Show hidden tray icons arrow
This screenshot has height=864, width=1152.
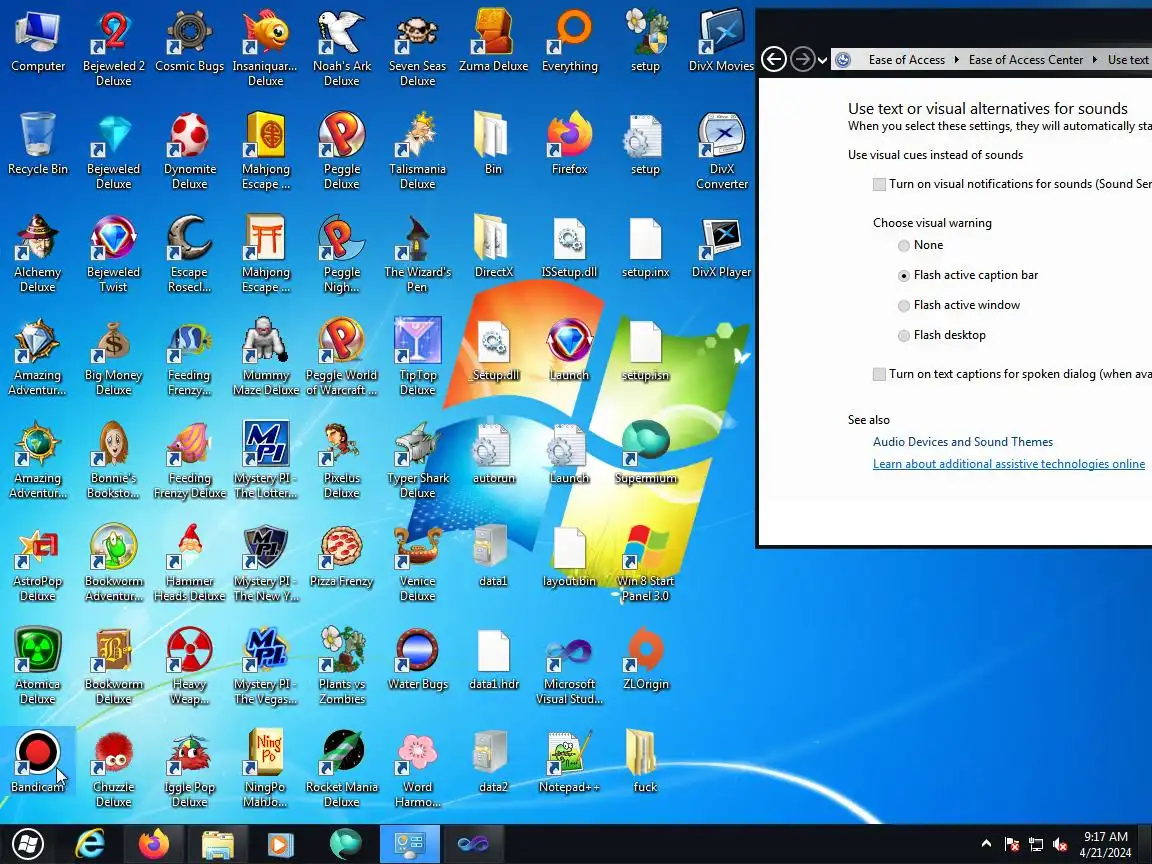point(986,844)
